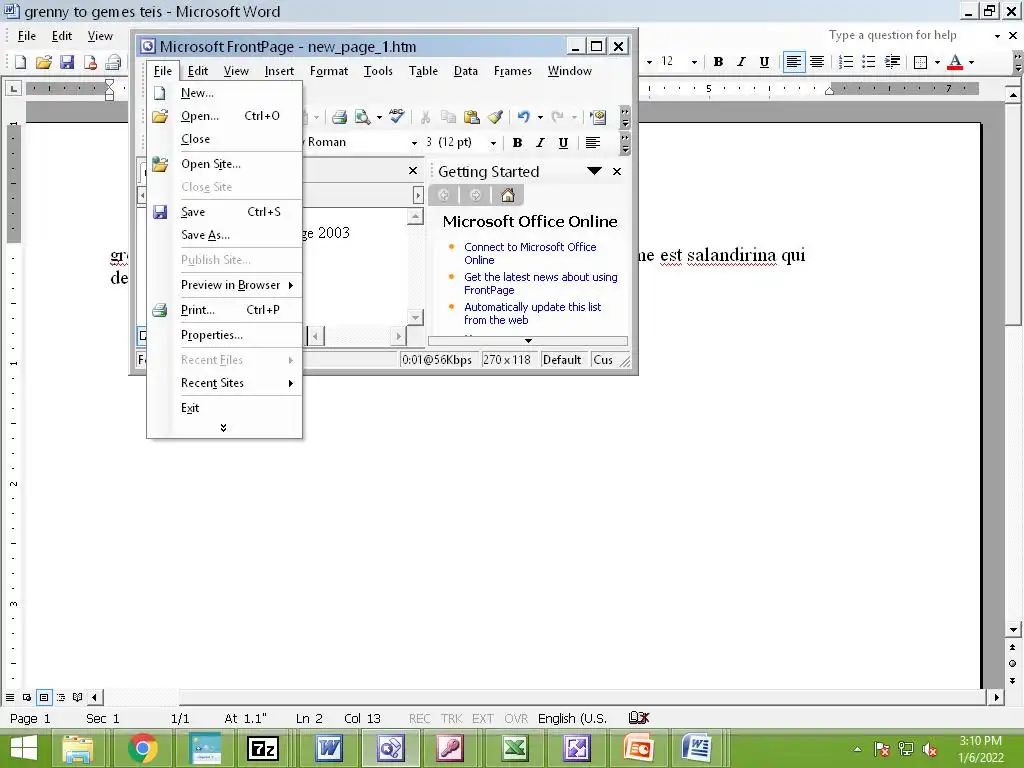Expand the File menu to show more commands
This screenshot has width=1024, height=768.
(223, 428)
